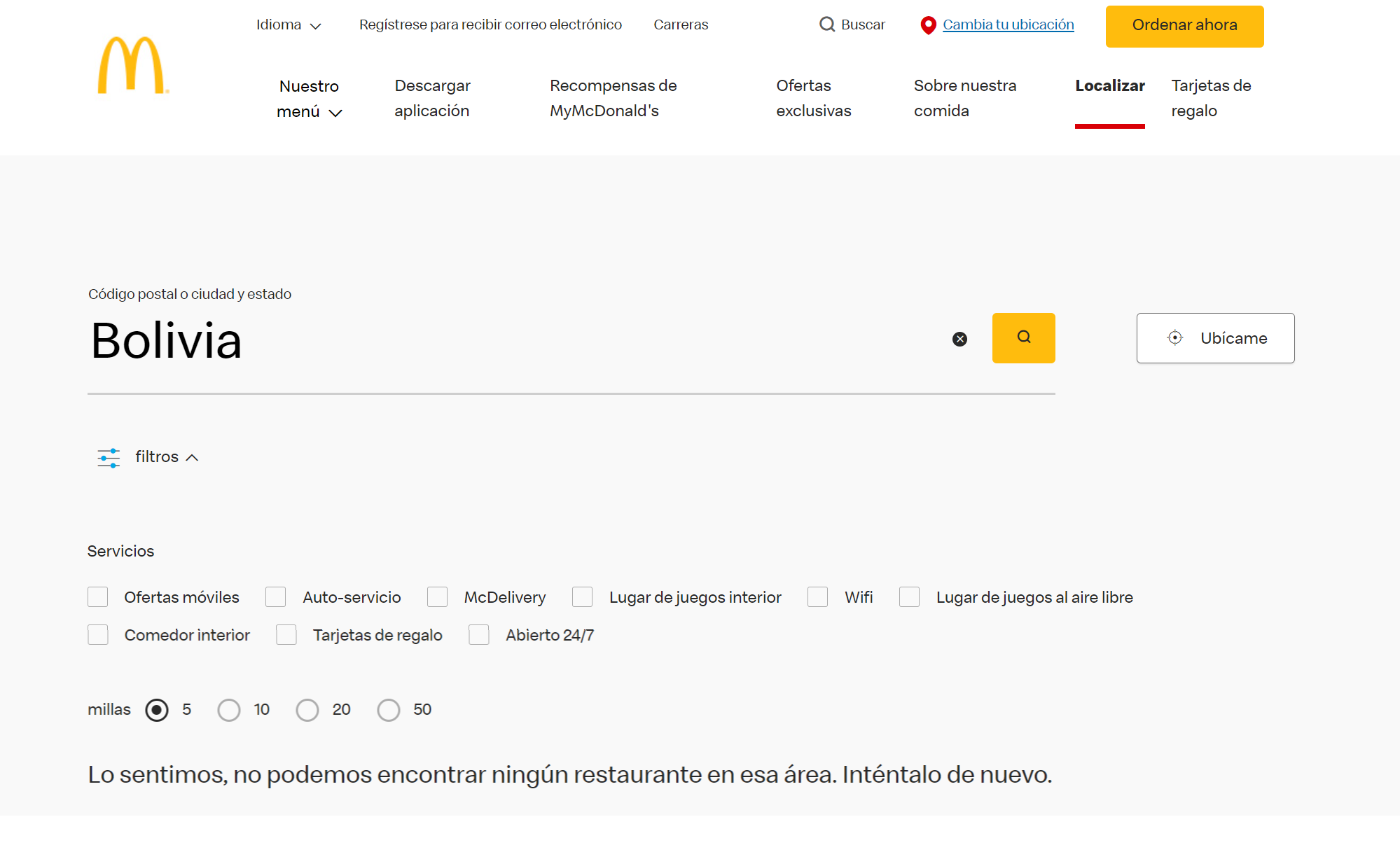The height and width of the screenshot is (859, 1400).
Task: Click the Ordenar ahora button
Action: click(1184, 26)
